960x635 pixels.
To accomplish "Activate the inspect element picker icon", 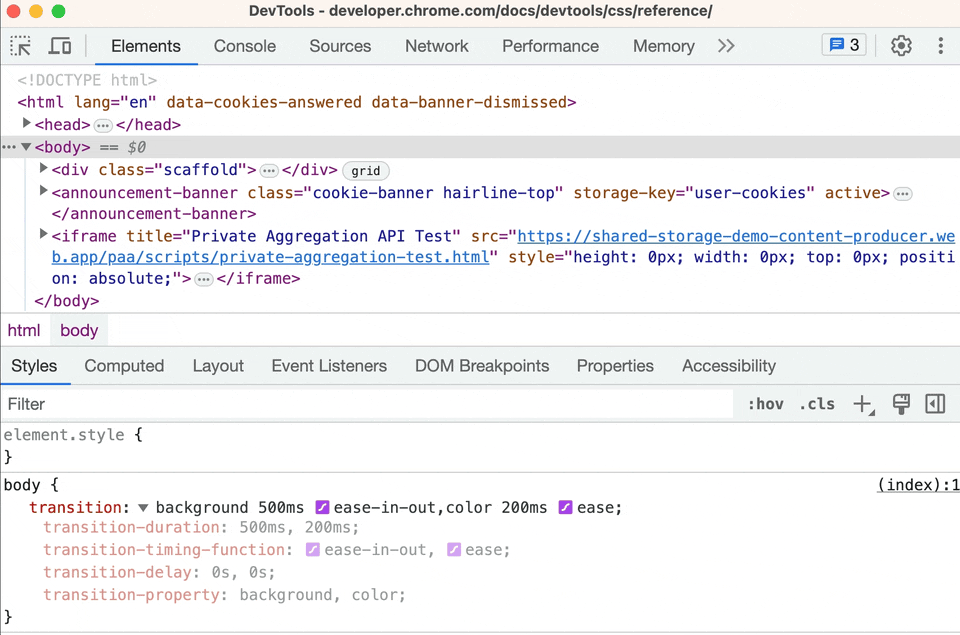I will pyautogui.click(x=20, y=46).
